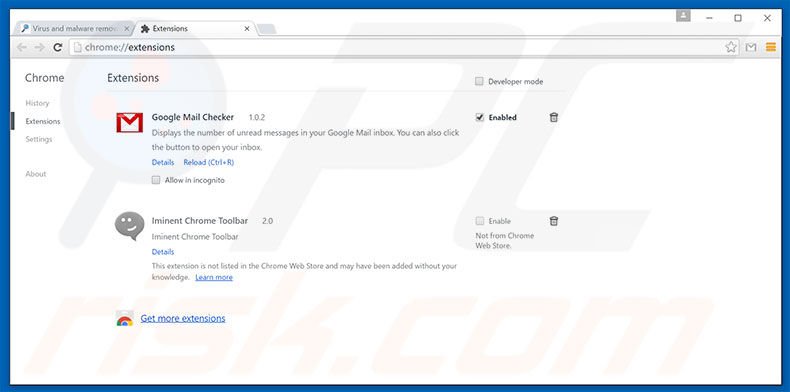This screenshot has height=392, width=790.
Task: Open the Get more extensions link
Action: (x=183, y=318)
